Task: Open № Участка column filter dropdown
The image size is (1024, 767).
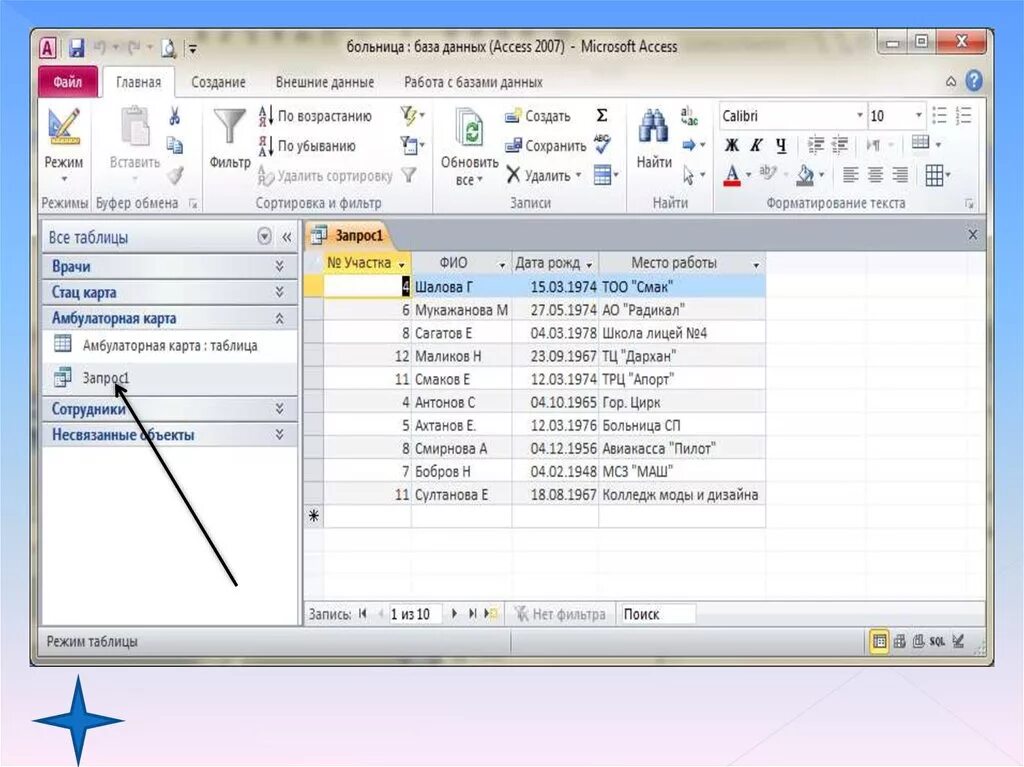Action: (402, 265)
